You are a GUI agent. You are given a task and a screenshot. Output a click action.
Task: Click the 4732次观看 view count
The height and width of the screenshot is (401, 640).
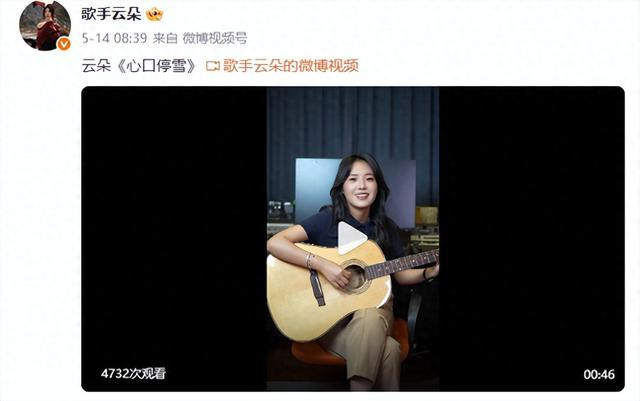(133, 374)
